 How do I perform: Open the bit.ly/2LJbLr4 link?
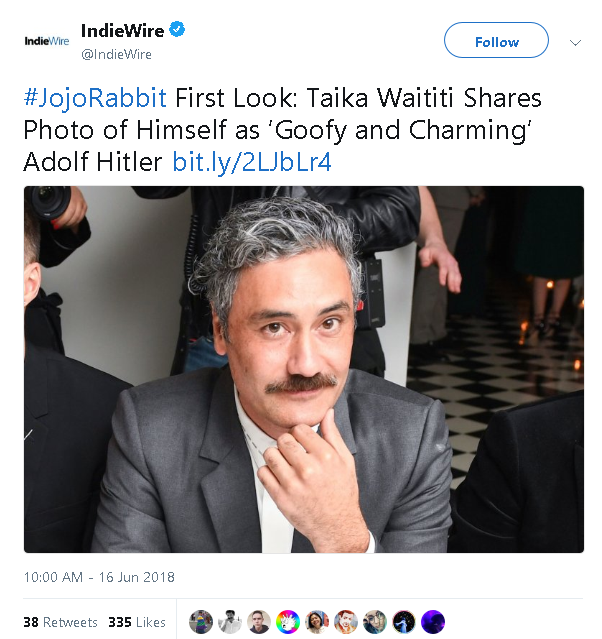pos(251,161)
